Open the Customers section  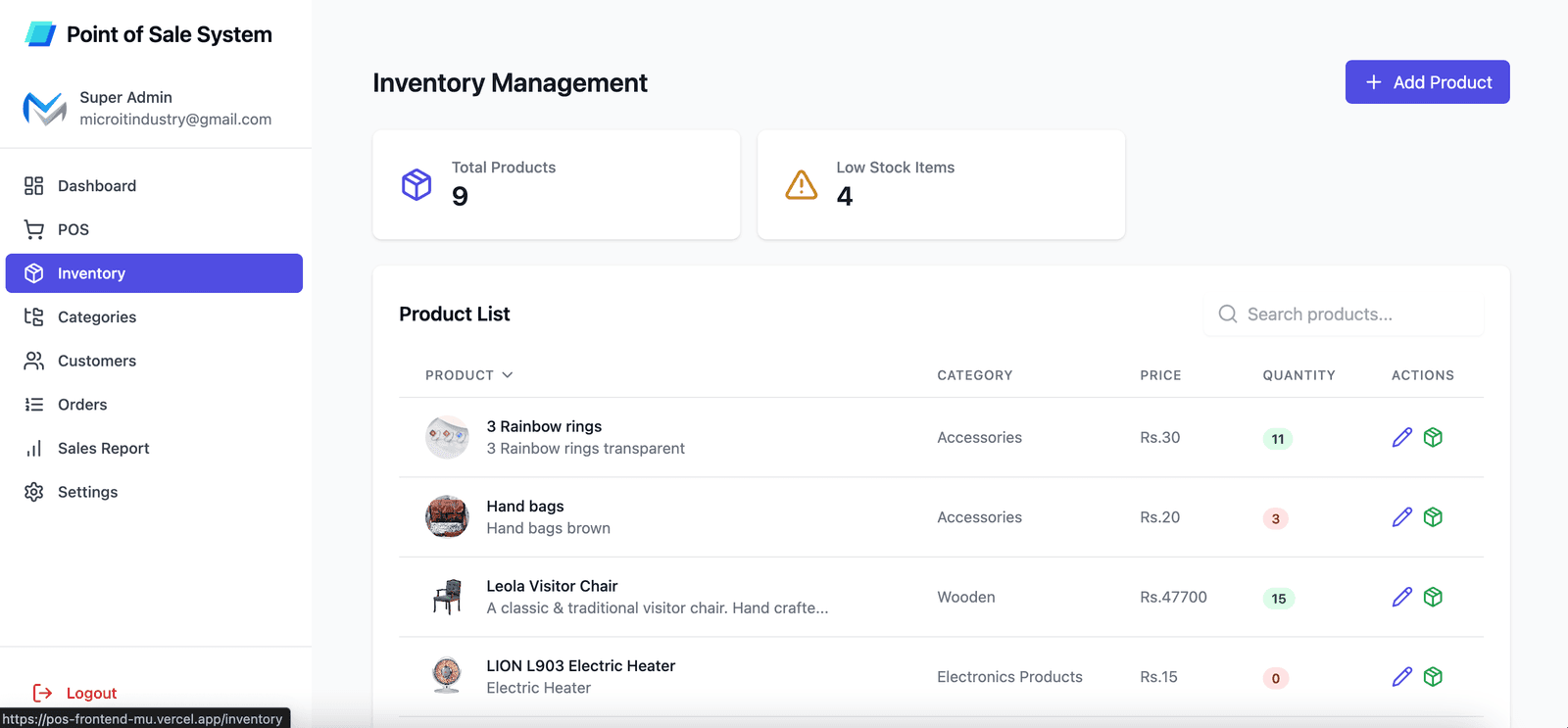(154, 361)
